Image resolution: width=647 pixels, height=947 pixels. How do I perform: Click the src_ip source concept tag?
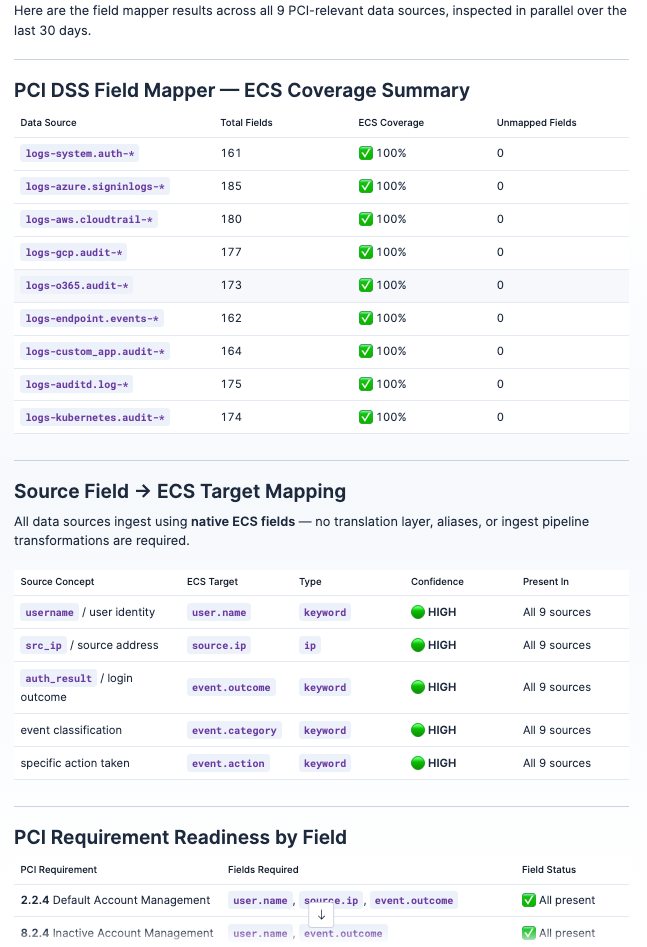click(x=43, y=645)
